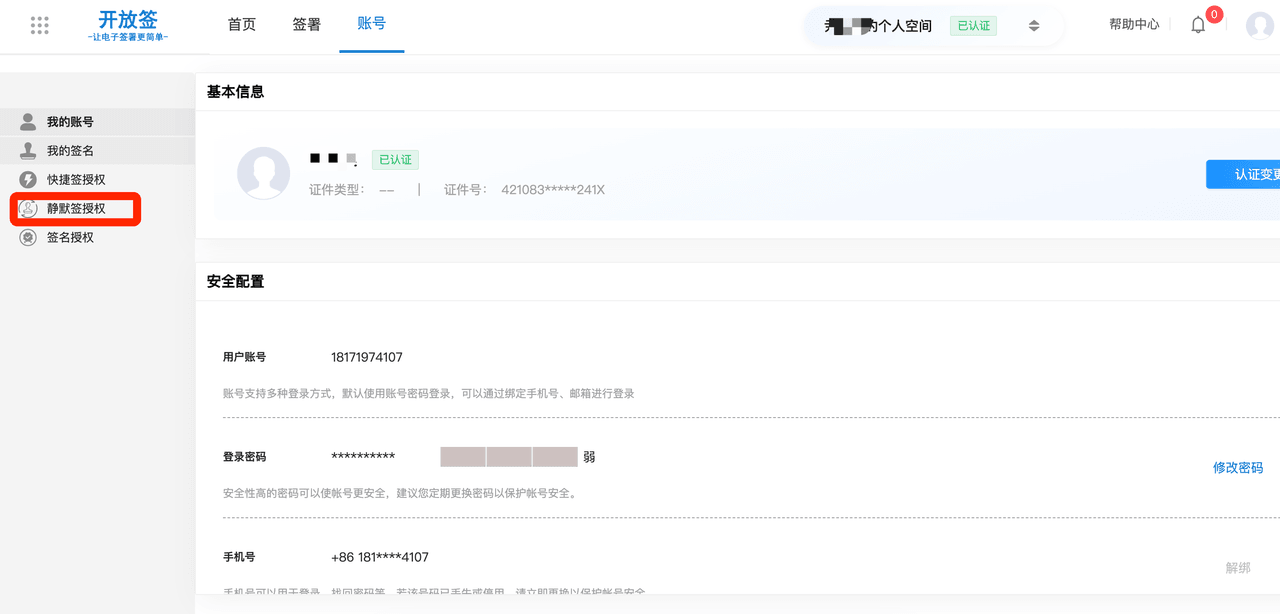Click the ID number 421083*****241X

coord(553,190)
